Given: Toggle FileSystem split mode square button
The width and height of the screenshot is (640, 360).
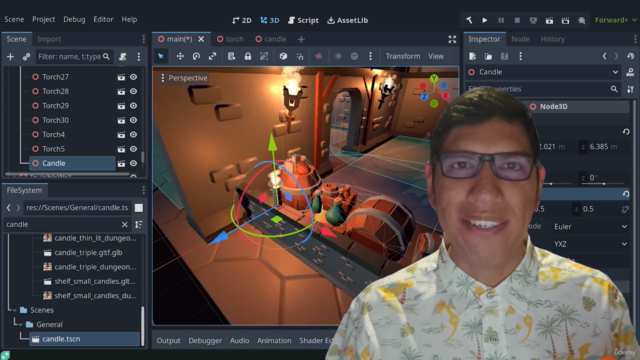Looking at the screenshot, I should [139, 208].
